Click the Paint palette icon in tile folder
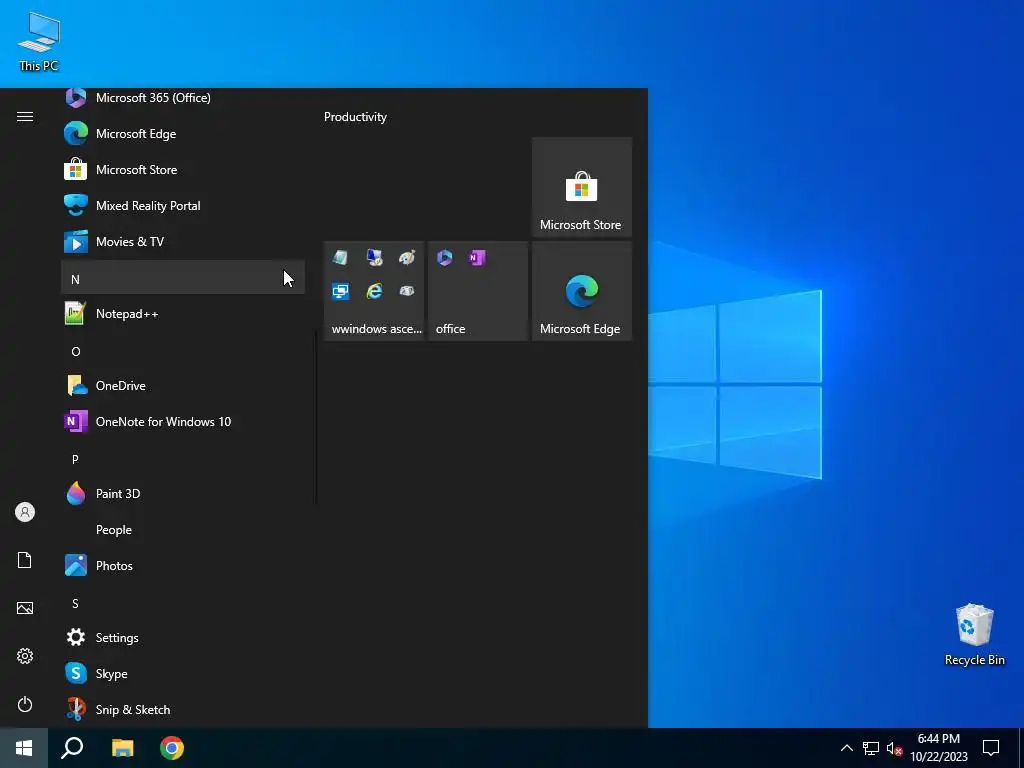Viewport: 1024px width, 768px height. point(407,257)
